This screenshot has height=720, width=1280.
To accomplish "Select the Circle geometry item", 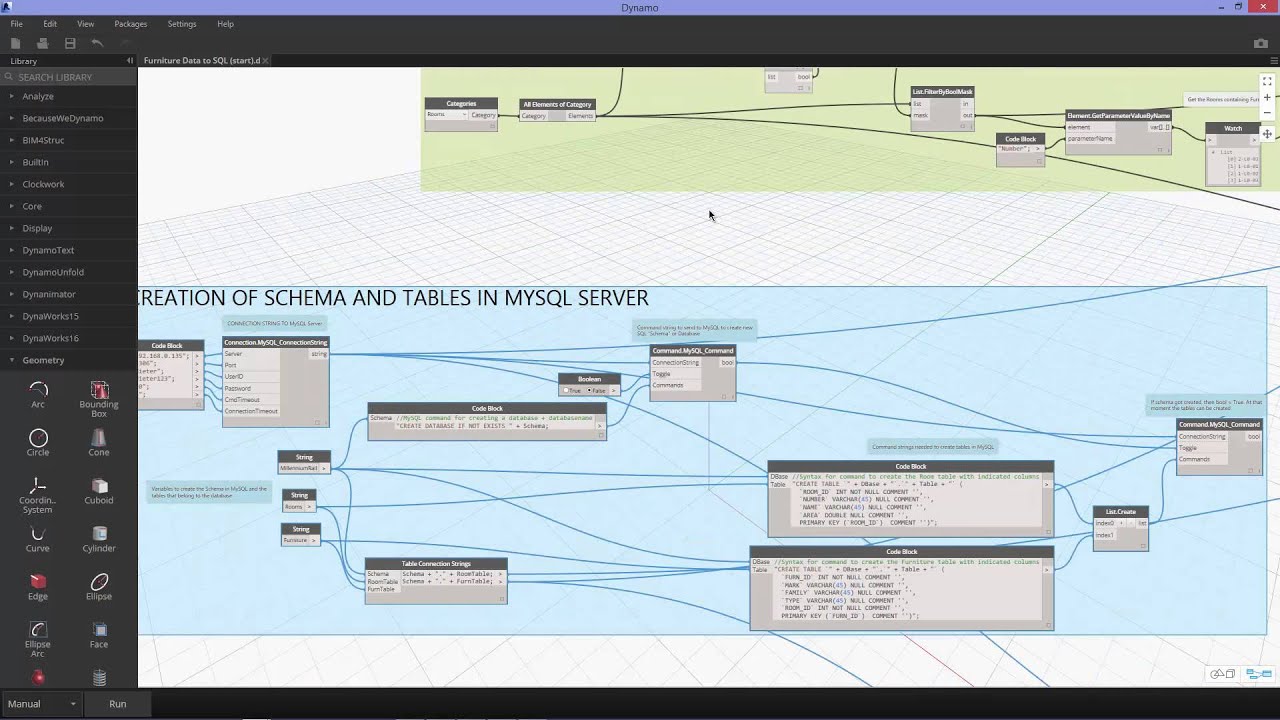I will click(38, 443).
